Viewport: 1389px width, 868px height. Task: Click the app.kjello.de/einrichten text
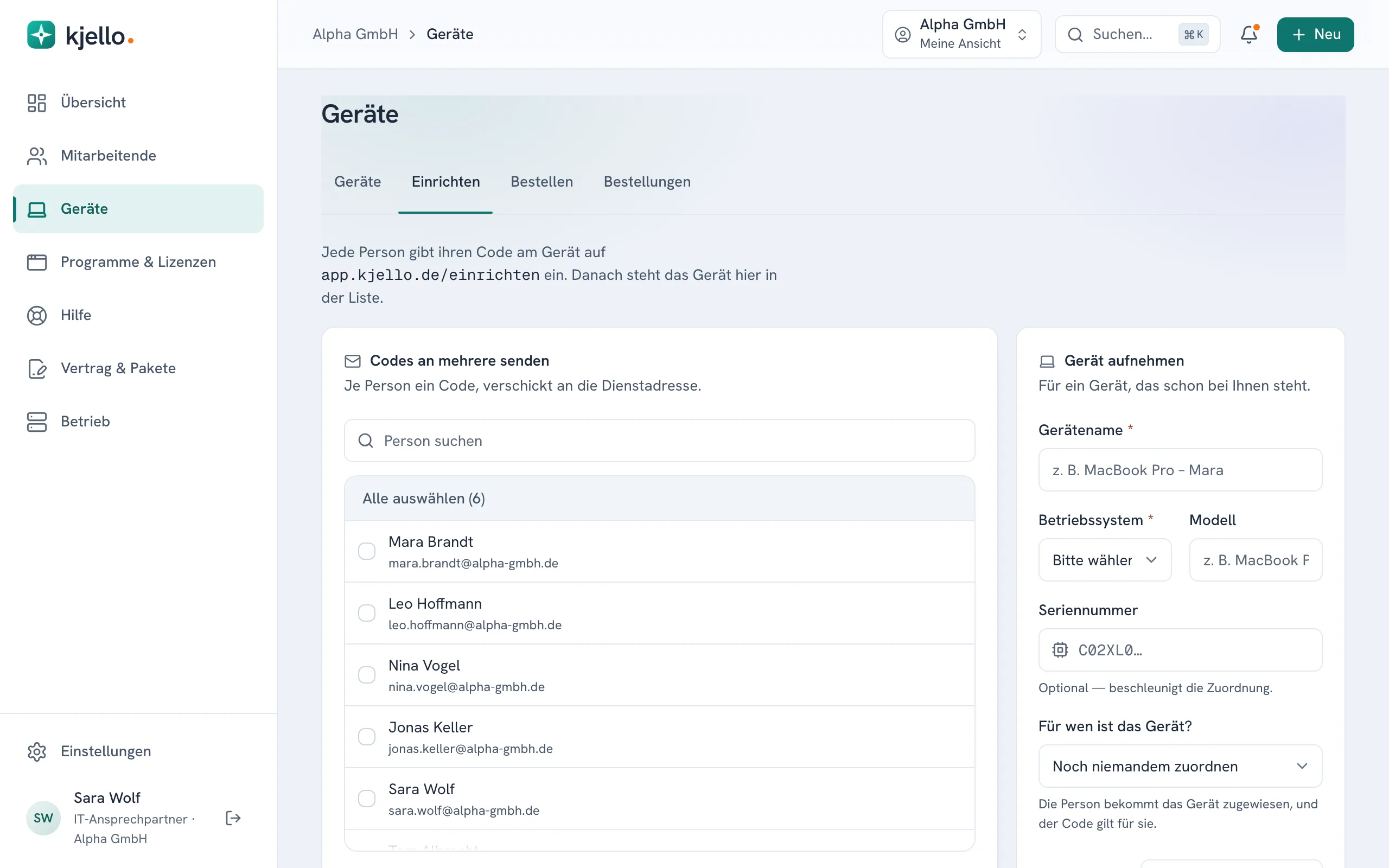[430, 275]
